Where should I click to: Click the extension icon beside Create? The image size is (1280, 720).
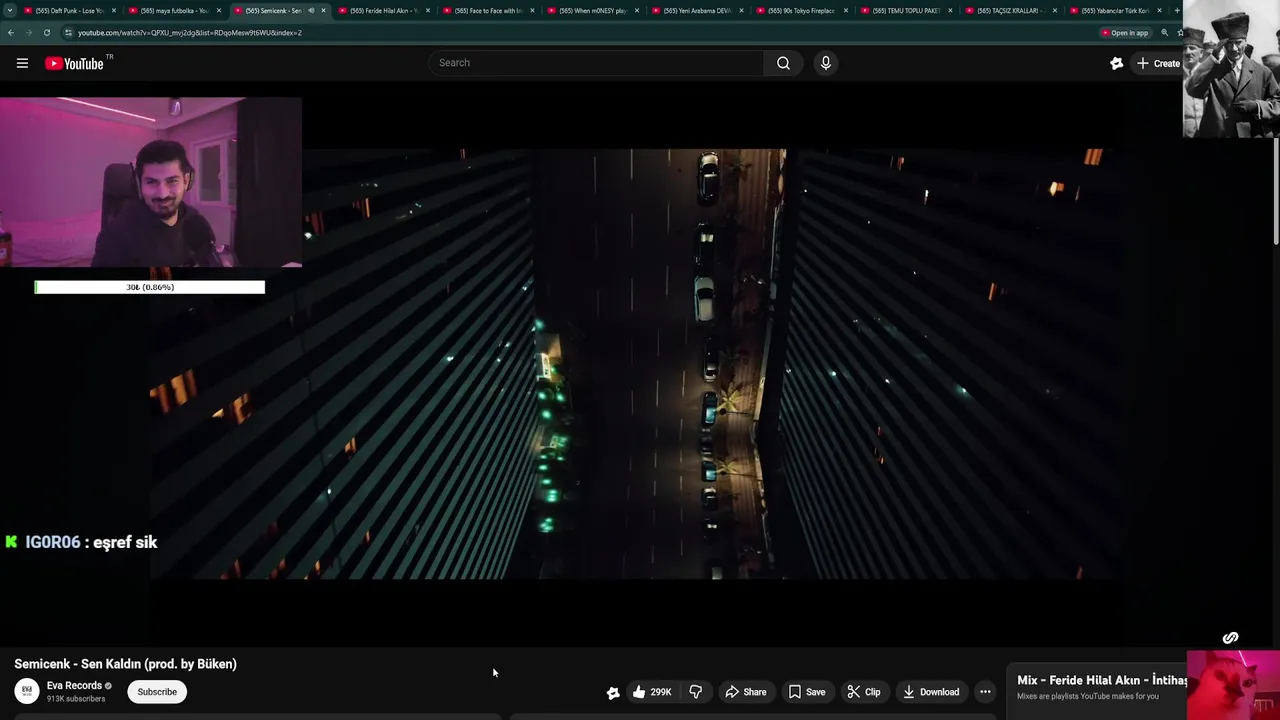point(1116,63)
